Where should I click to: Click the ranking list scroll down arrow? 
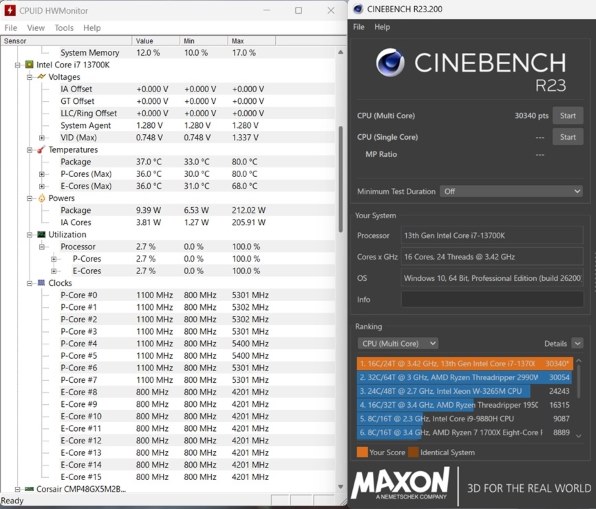579,436
